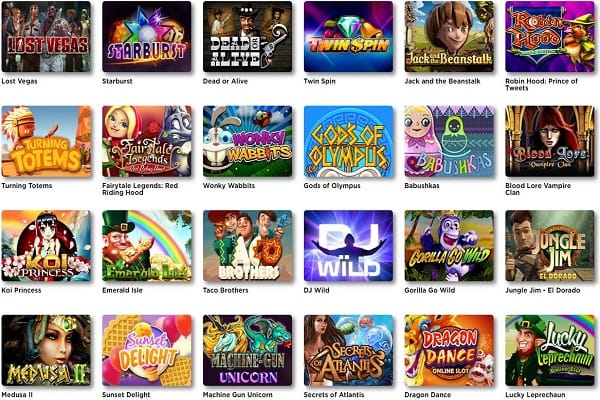Open the Jungle Jim - El Dorado label
This screenshot has height=400, width=600.
[x=543, y=290]
